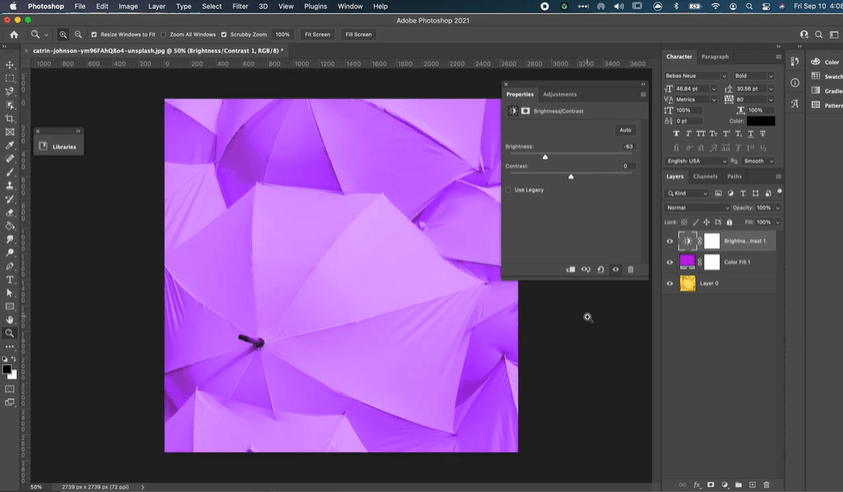
Task: Select the Eyedropper tool
Action: (x=10, y=146)
